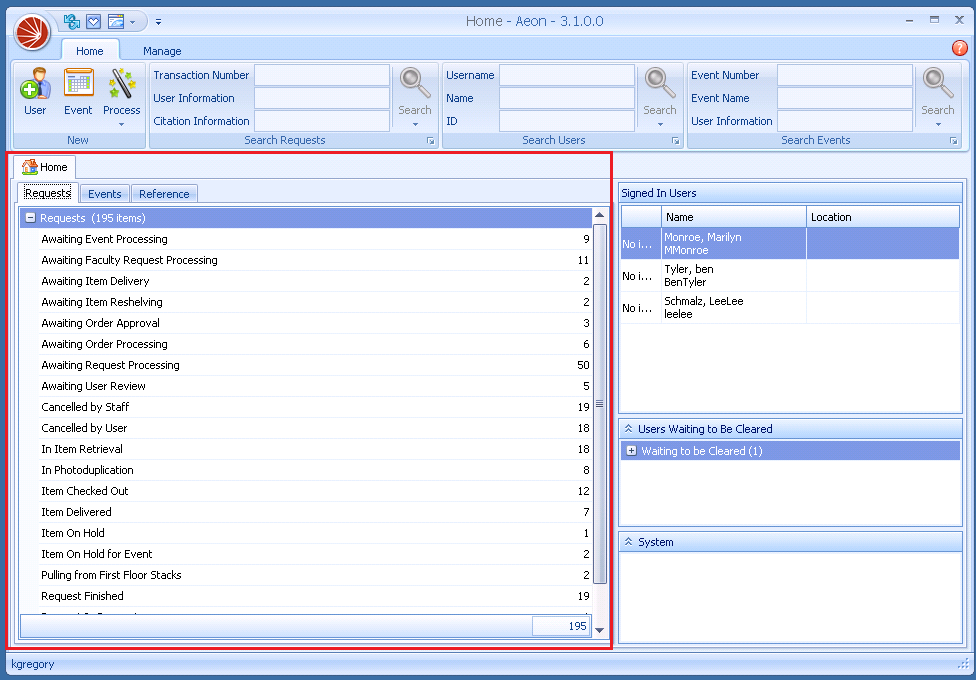Screen dimensions: 976x680
Task: Open Search Requests dialog launcher
Action: [x=431, y=141]
